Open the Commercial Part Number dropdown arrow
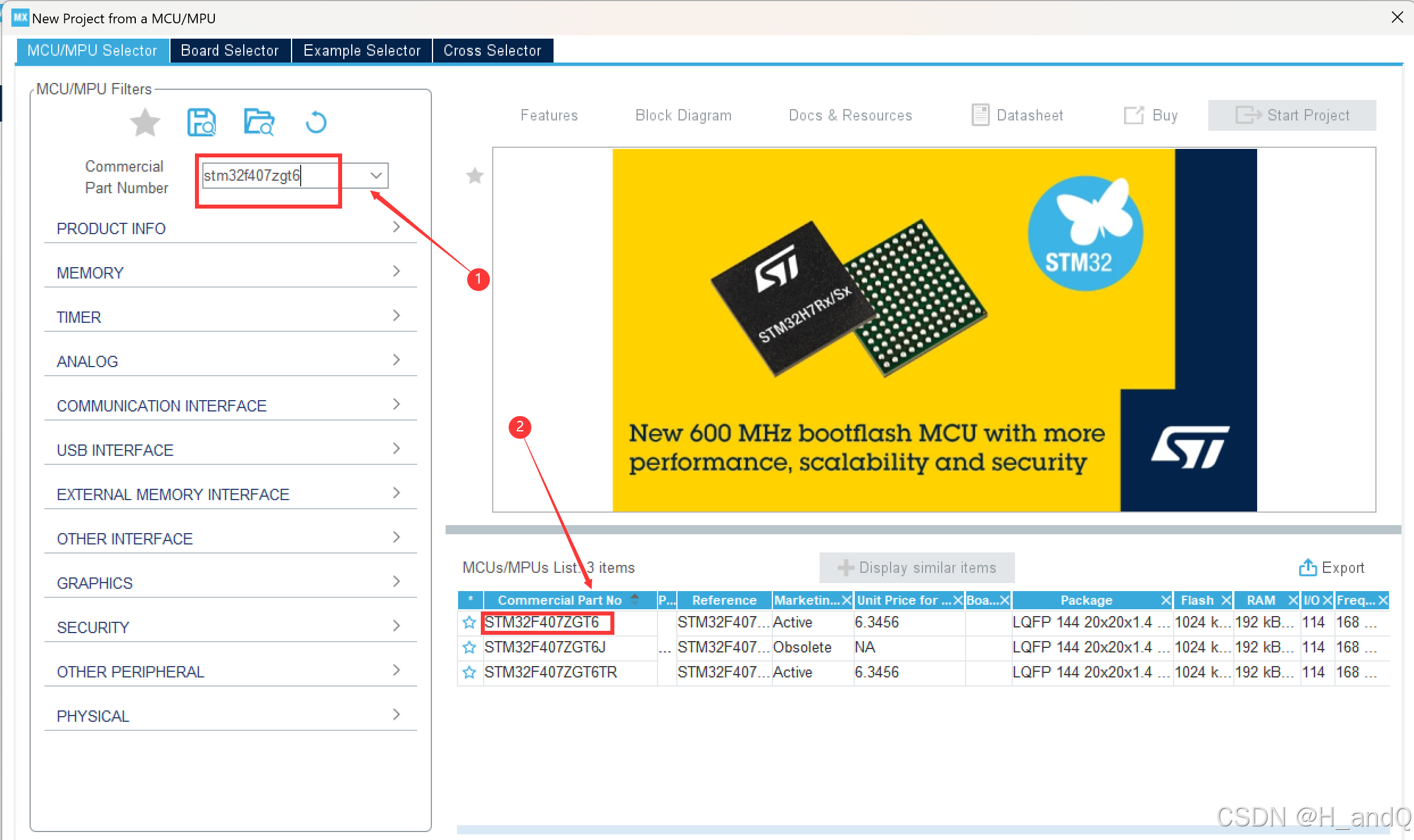Image resolution: width=1414 pixels, height=840 pixels. (376, 176)
